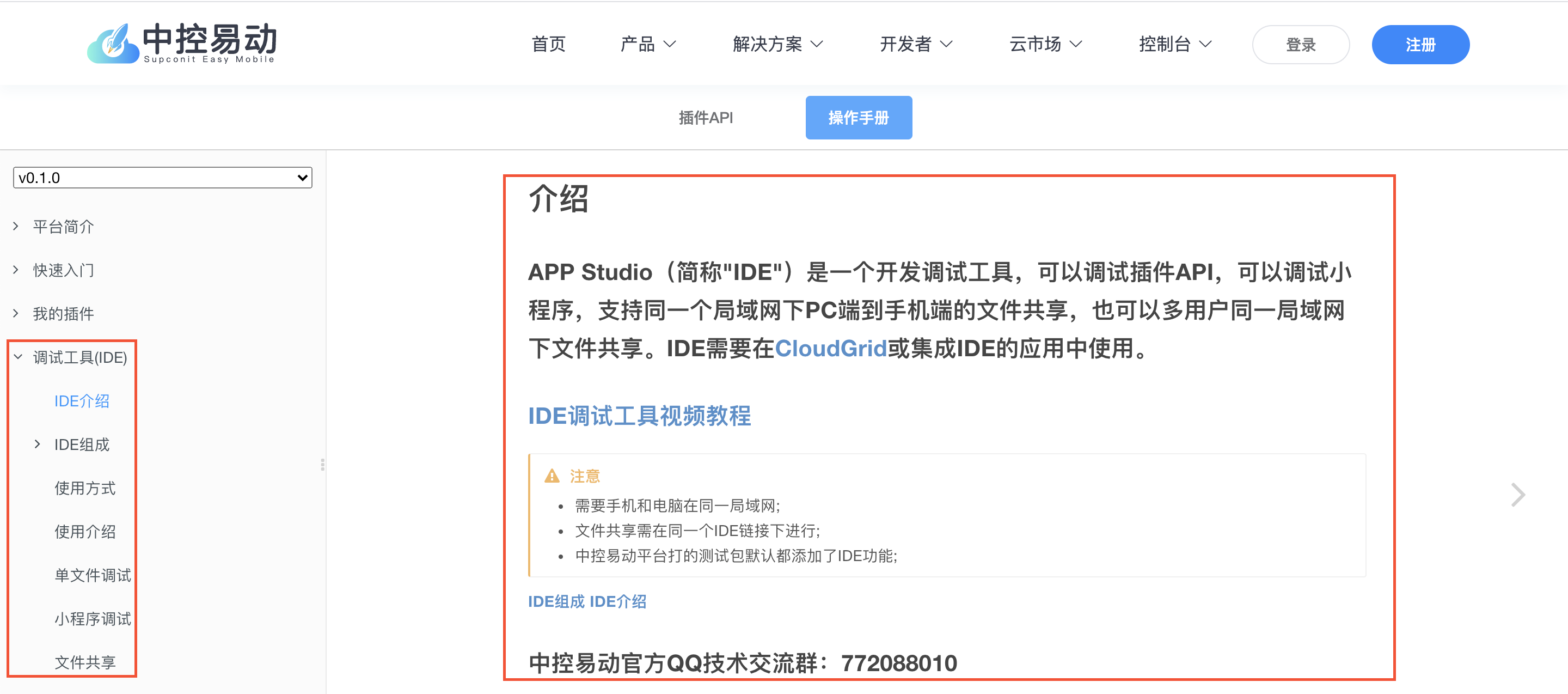This screenshot has width=1568, height=694.
Task: Click the next page arrow on the right
Action: pos(1517,494)
